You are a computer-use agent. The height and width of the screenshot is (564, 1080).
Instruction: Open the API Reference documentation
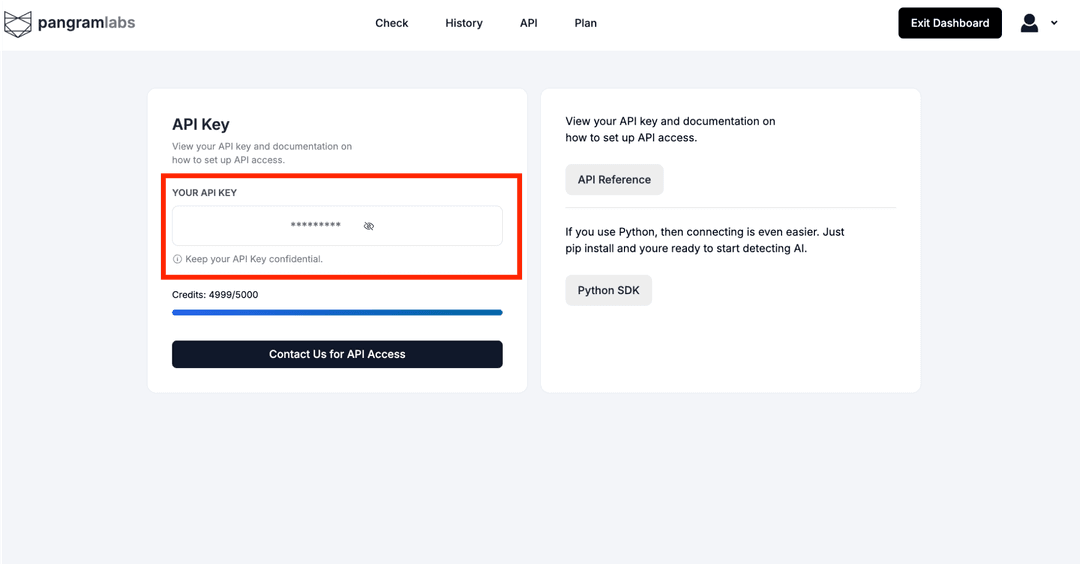pos(614,180)
